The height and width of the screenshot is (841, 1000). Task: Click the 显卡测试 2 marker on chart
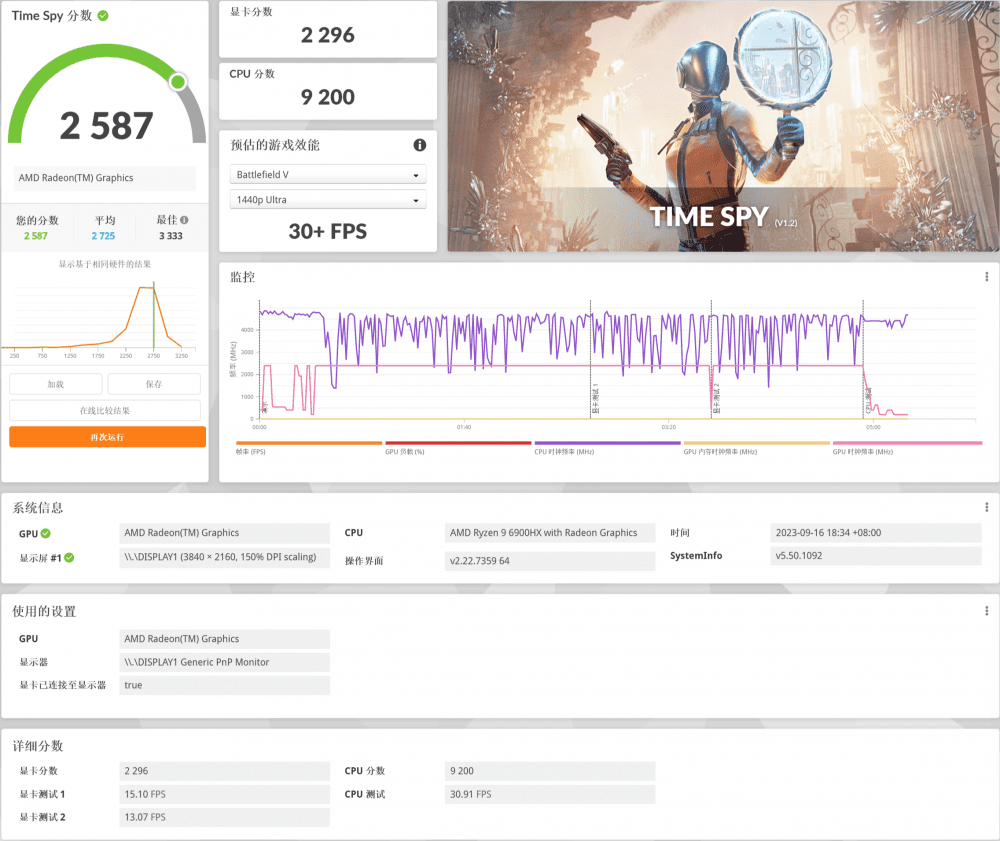coord(713,400)
